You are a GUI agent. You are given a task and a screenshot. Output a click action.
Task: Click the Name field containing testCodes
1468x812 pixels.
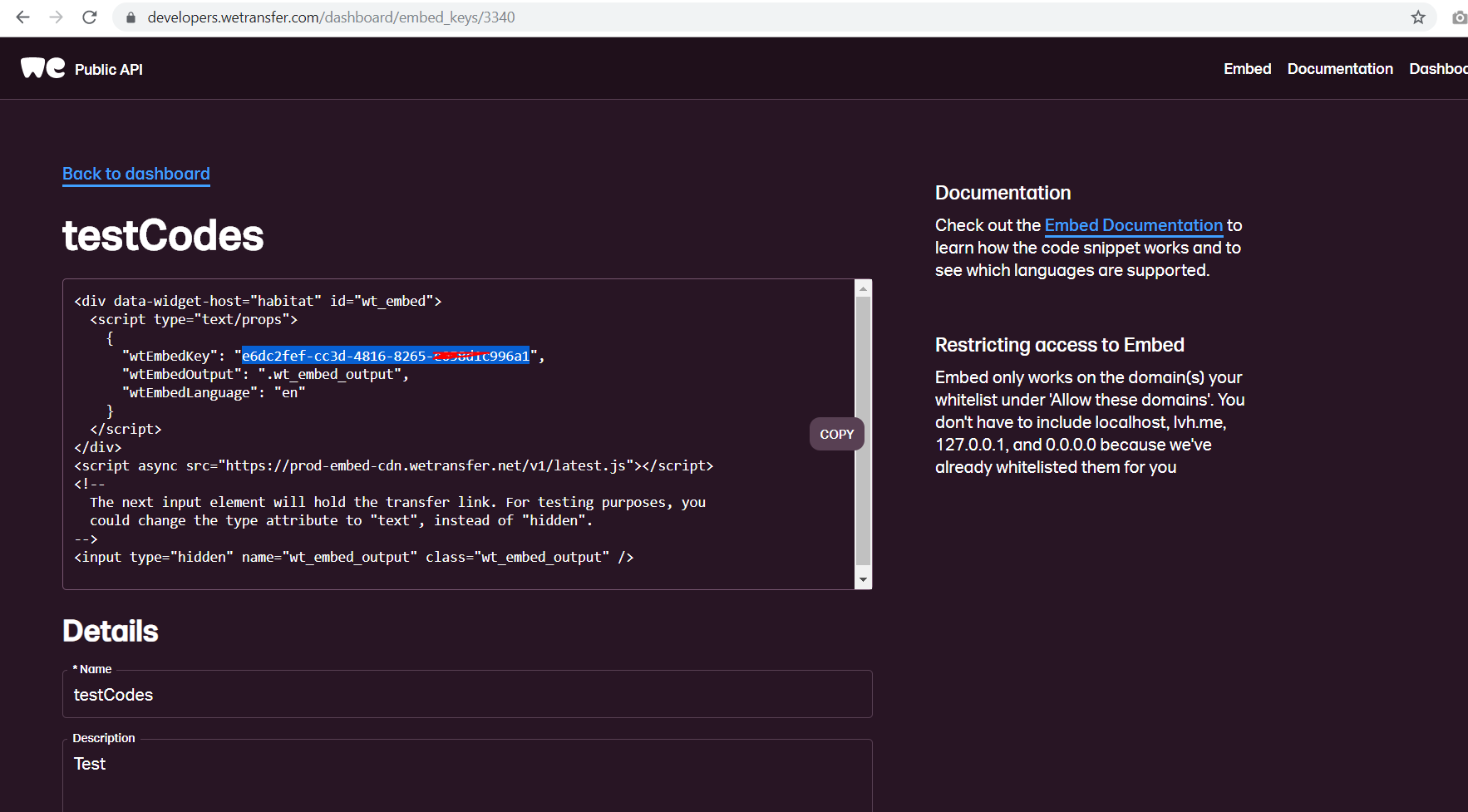[x=466, y=695]
